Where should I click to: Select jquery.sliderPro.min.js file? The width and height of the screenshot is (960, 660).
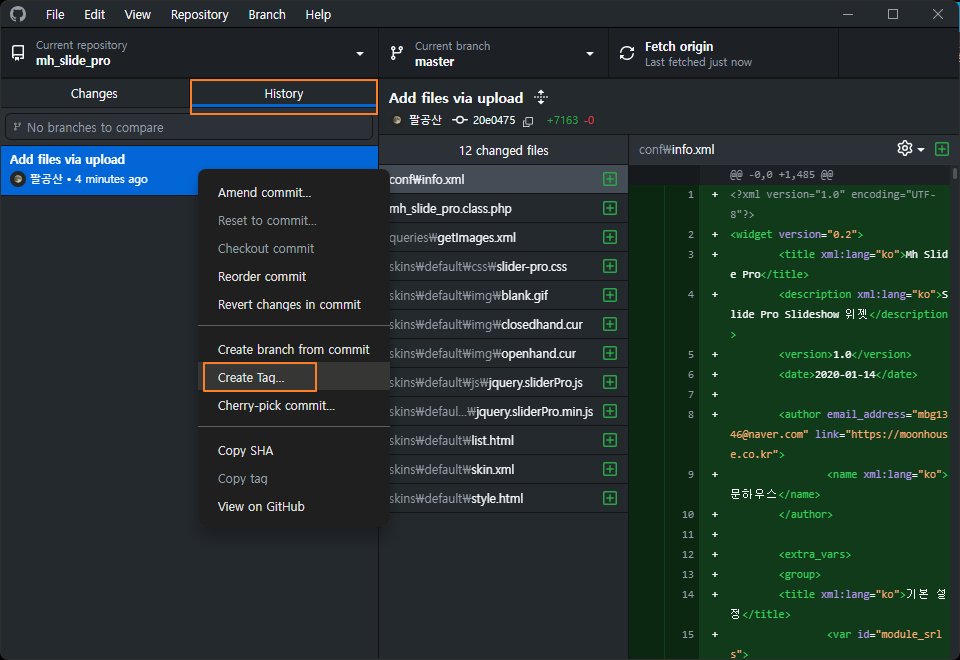tap(503, 411)
